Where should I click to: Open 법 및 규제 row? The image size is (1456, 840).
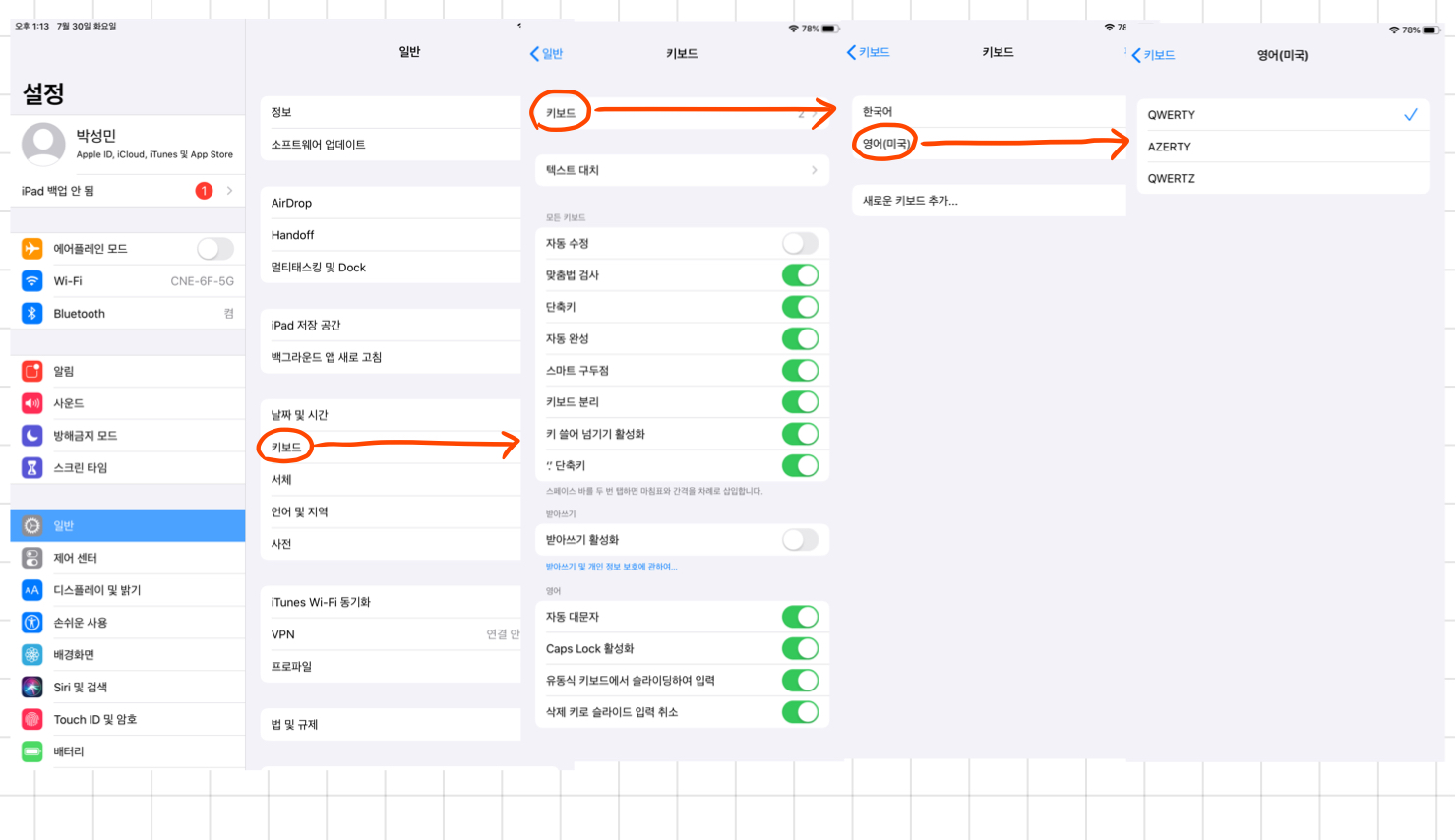click(391, 724)
